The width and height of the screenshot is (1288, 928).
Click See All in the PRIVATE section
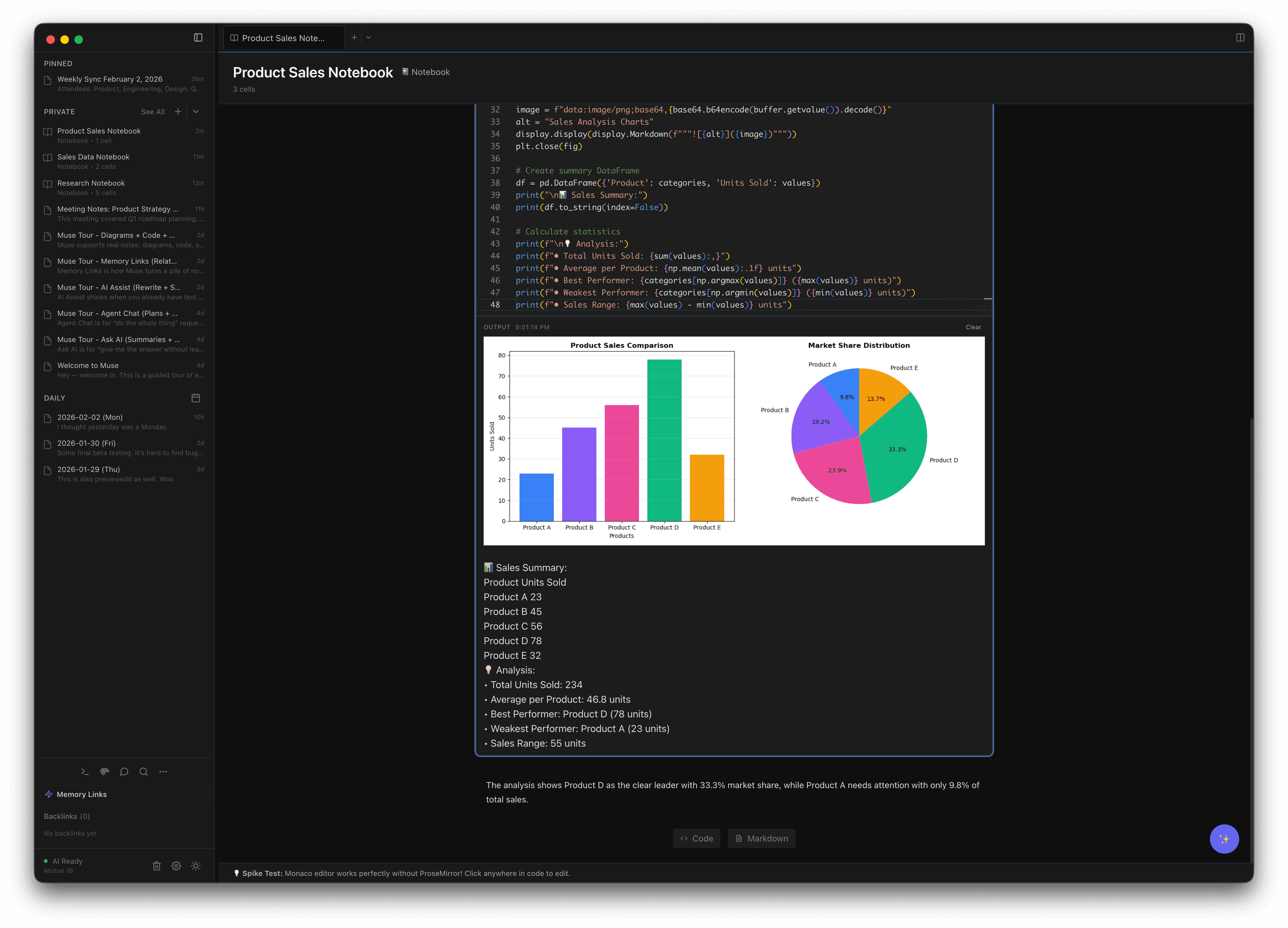152,112
